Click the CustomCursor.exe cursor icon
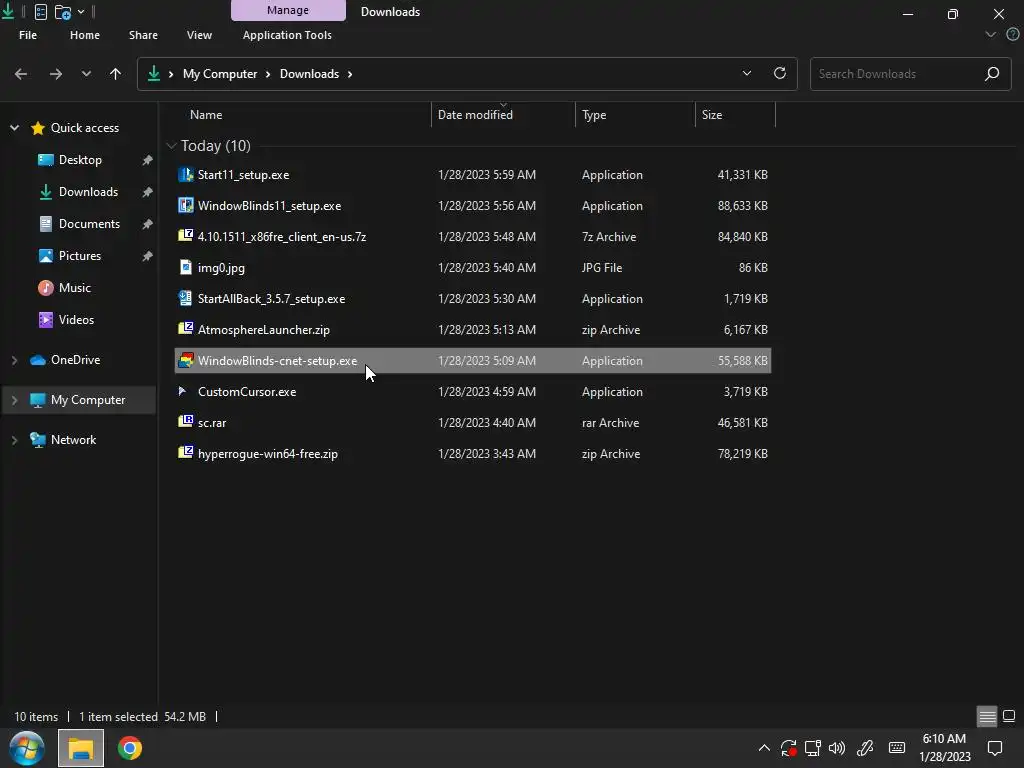 click(185, 391)
